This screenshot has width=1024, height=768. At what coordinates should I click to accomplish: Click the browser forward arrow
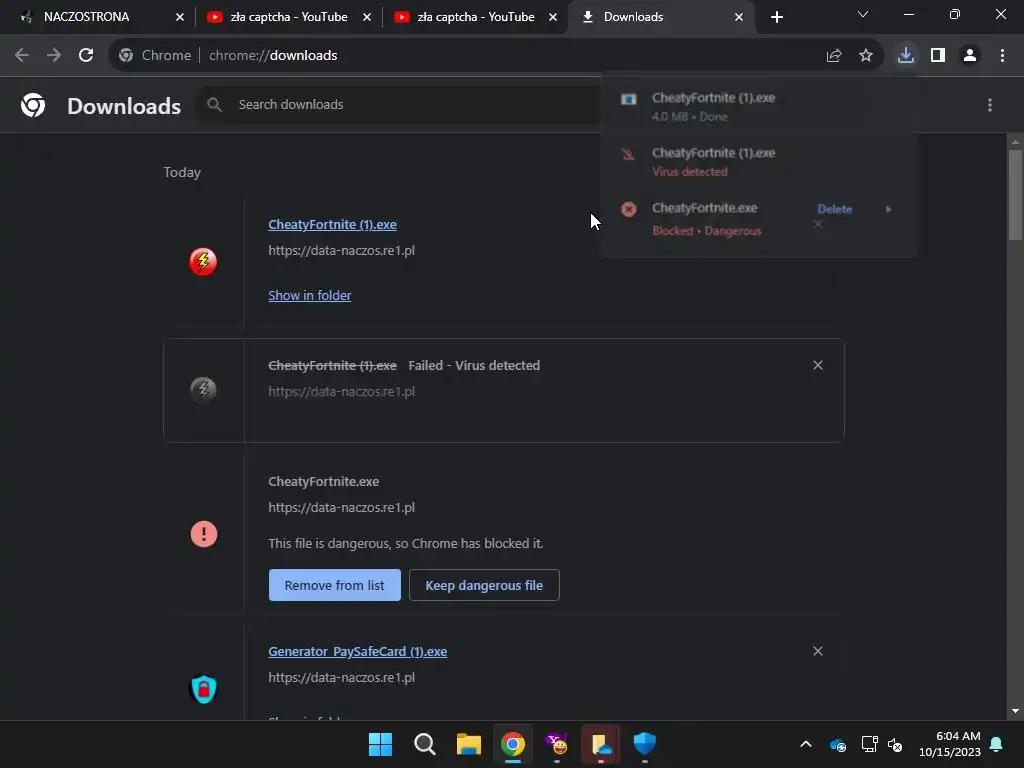click(x=54, y=56)
